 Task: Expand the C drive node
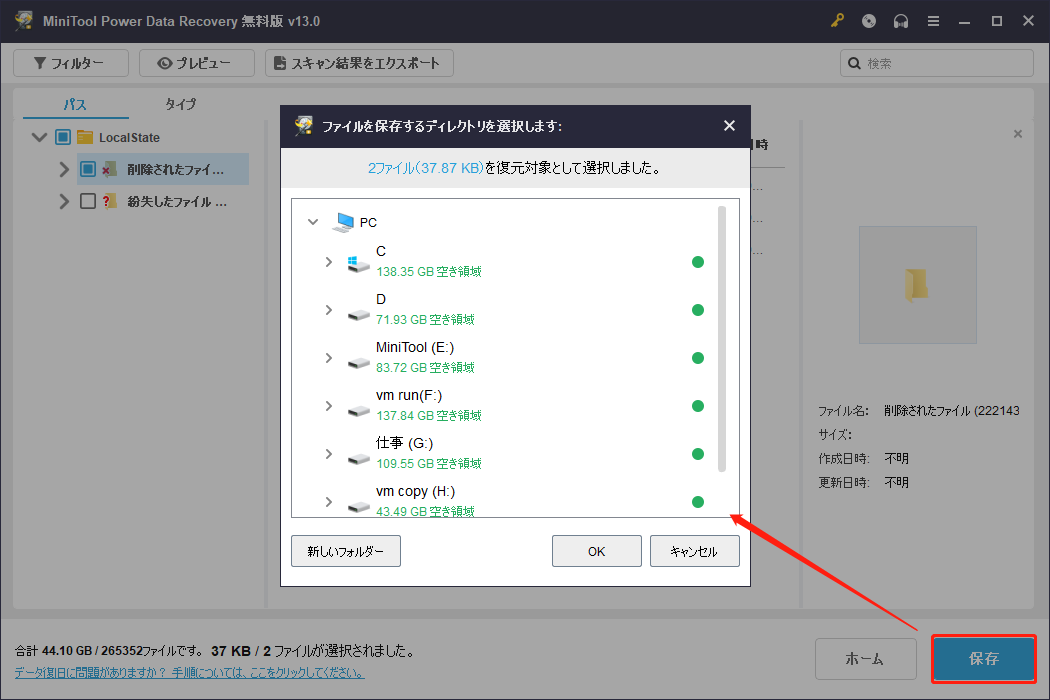click(329, 262)
